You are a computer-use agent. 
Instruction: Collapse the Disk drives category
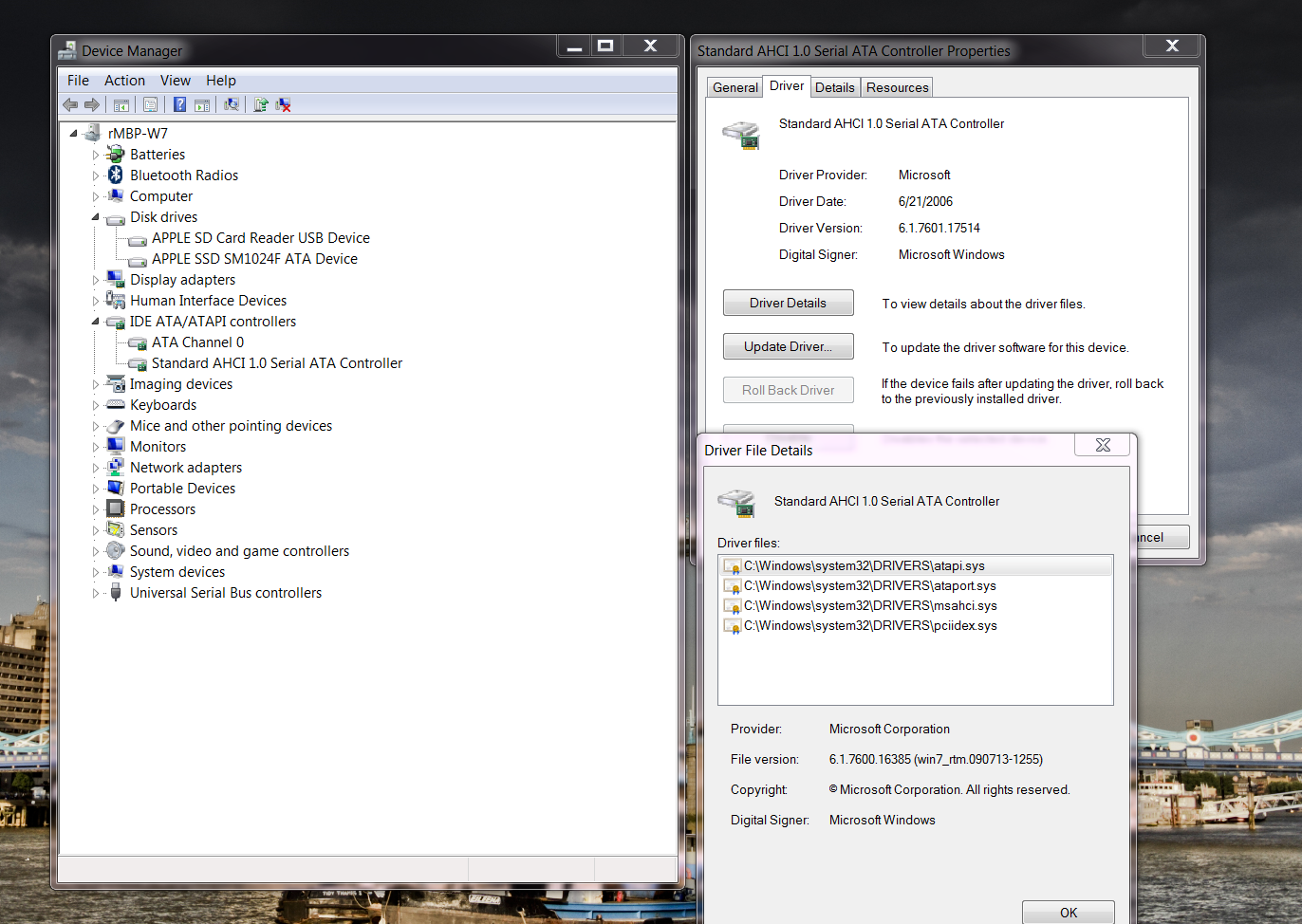(x=96, y=217)
